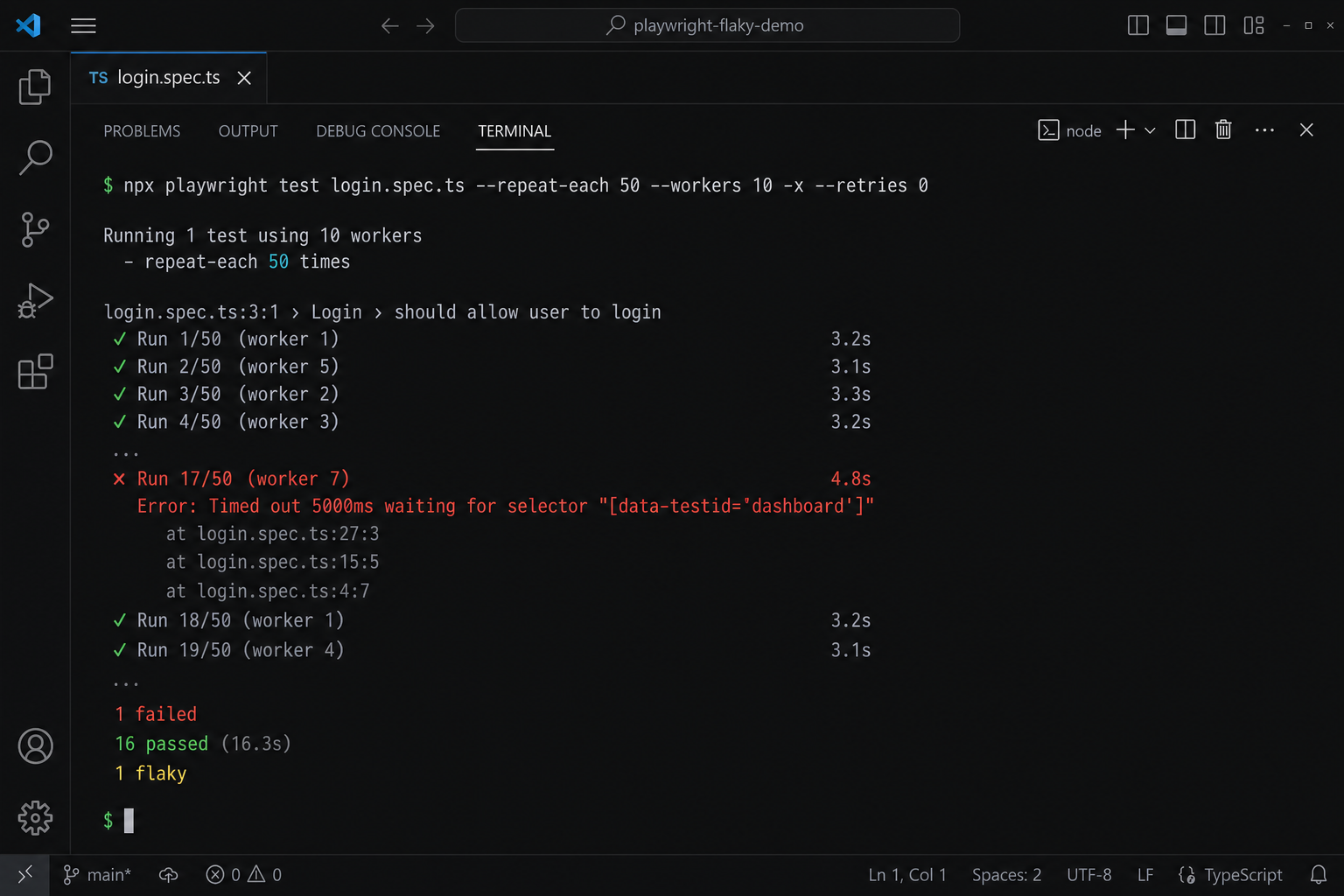Click the '16 passed' summary text
The image size is (1344, 896).
click(x=162, y=744)
